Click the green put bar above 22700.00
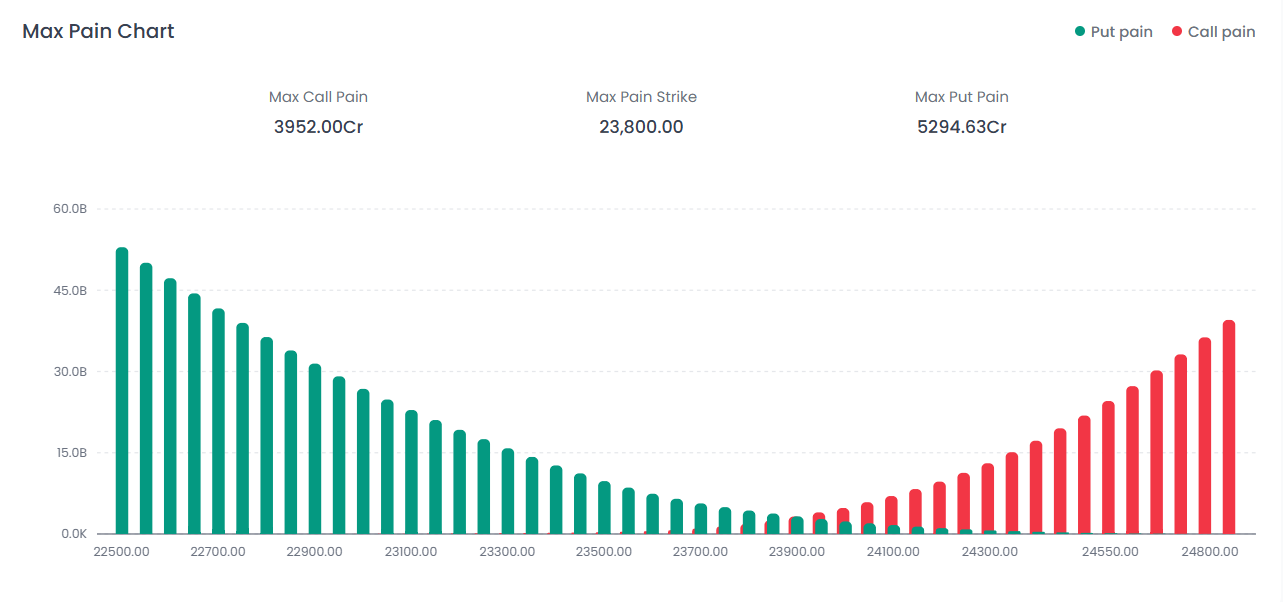Screen dimensions: 1283x602 (x=218, y=420)
